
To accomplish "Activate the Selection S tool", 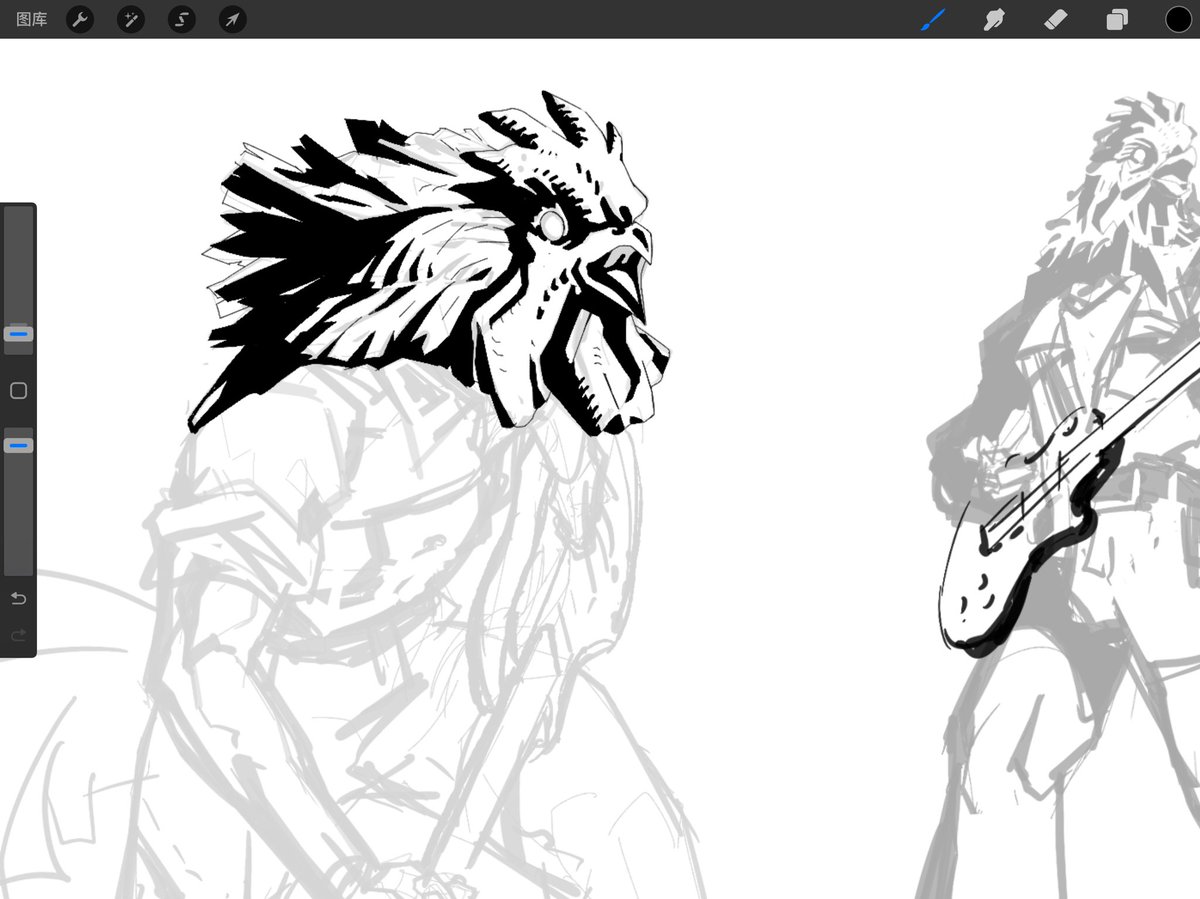I will point(182,19).
